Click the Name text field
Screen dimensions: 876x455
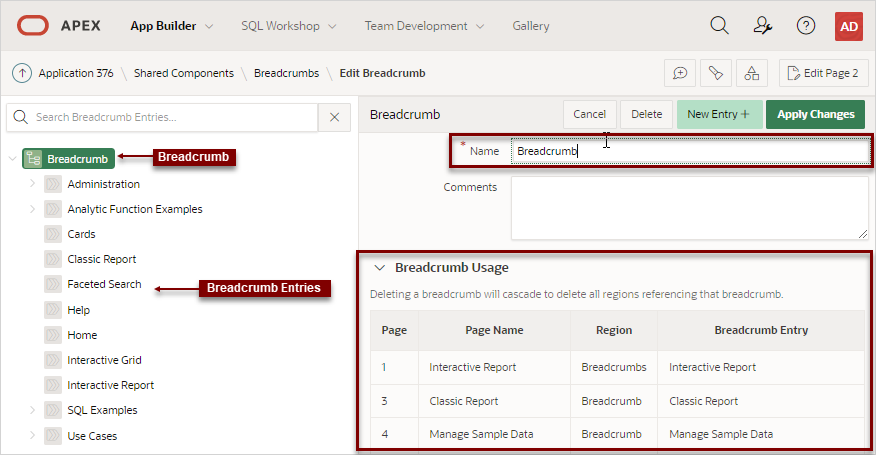point(690,151)
